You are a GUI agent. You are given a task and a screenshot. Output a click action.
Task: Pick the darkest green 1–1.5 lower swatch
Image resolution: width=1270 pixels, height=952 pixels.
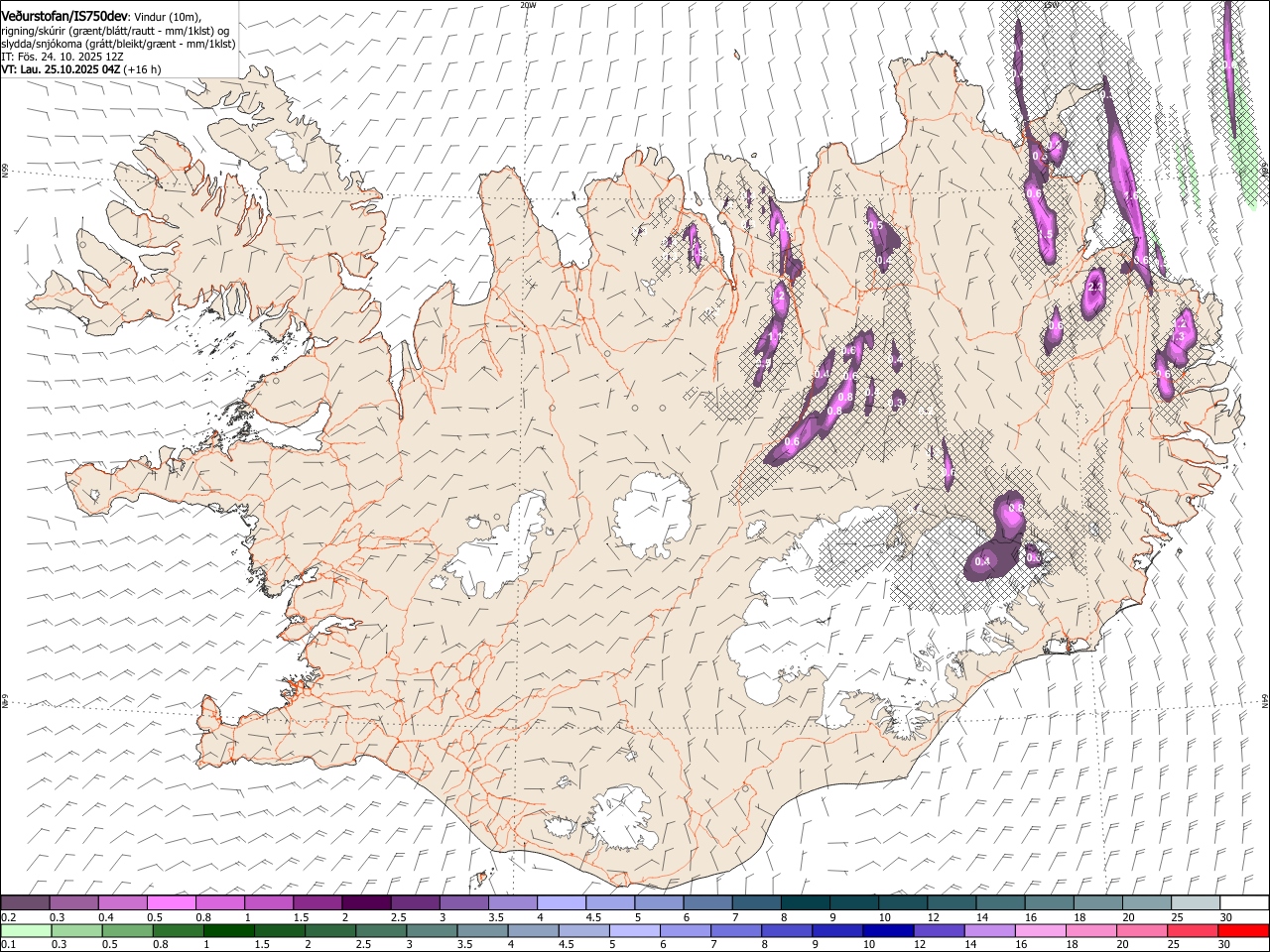[x=229, y=930]
